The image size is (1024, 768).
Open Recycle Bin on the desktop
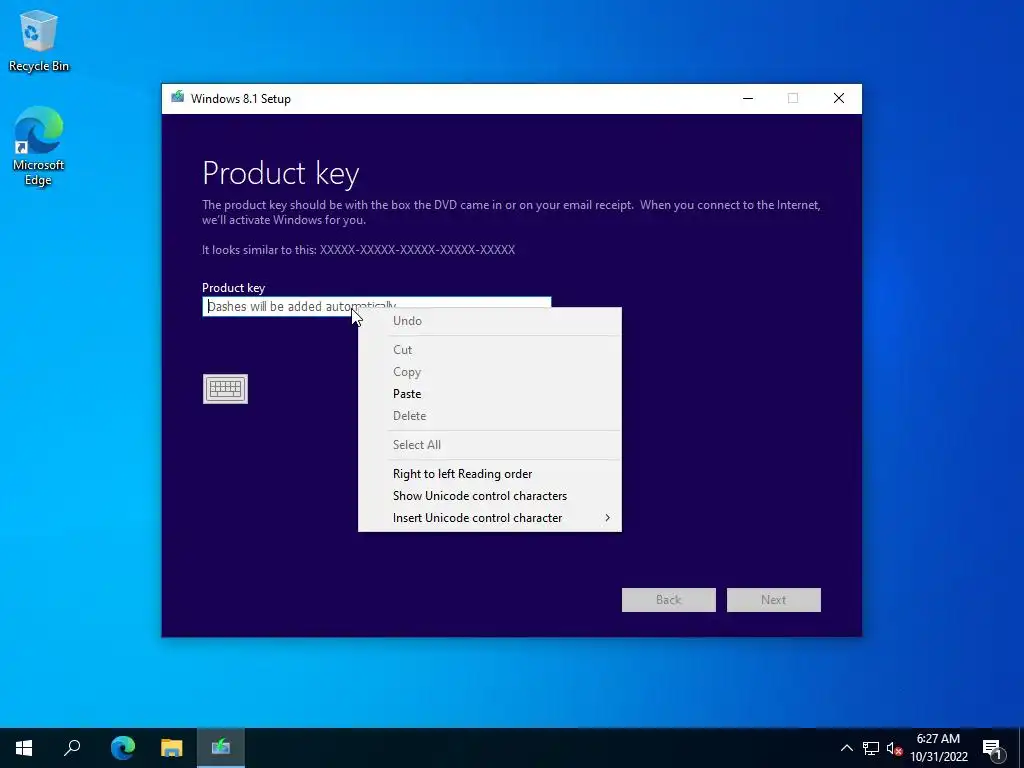pyautogui.click(x=39, y=40)
